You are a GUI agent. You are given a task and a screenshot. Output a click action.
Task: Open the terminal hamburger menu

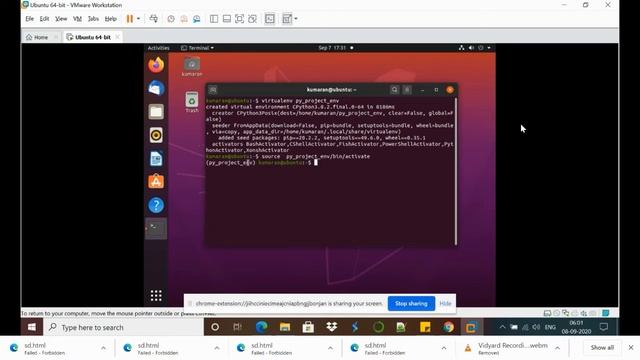tap(407, 90)
